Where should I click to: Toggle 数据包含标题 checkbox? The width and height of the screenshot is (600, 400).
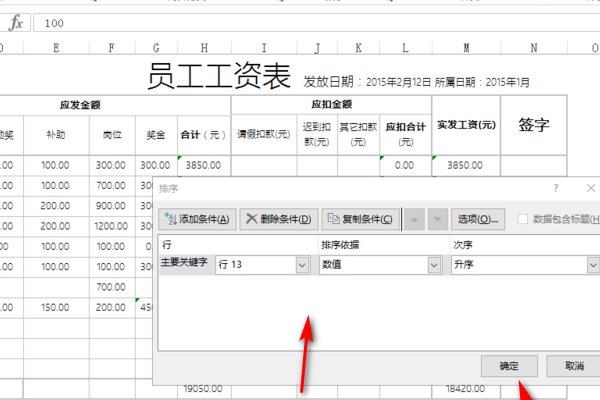522,219
